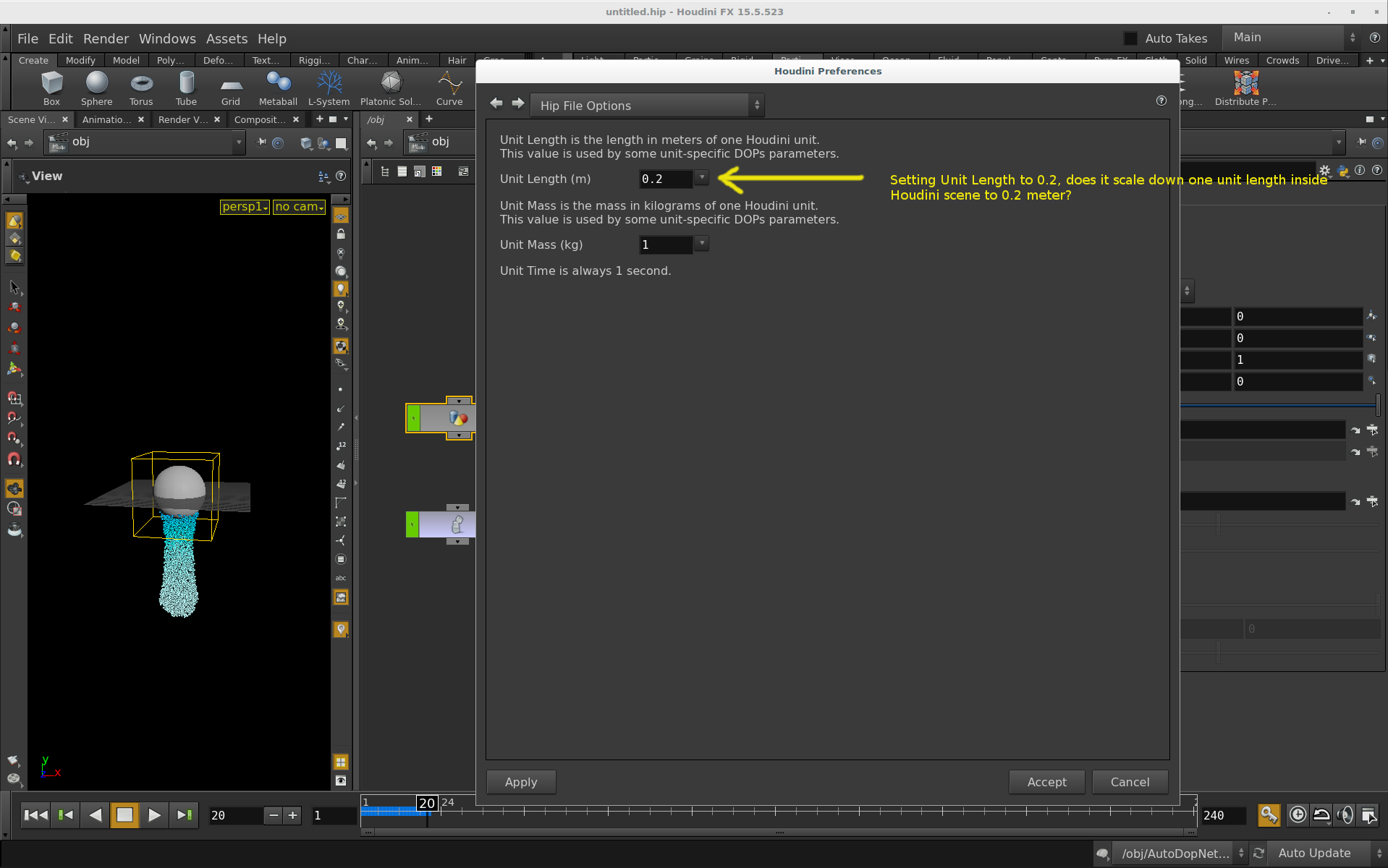This screenshot has height=868, width=1388.
Task: Open Unit Mass value dropdown arrow
Action: (701, 244)
